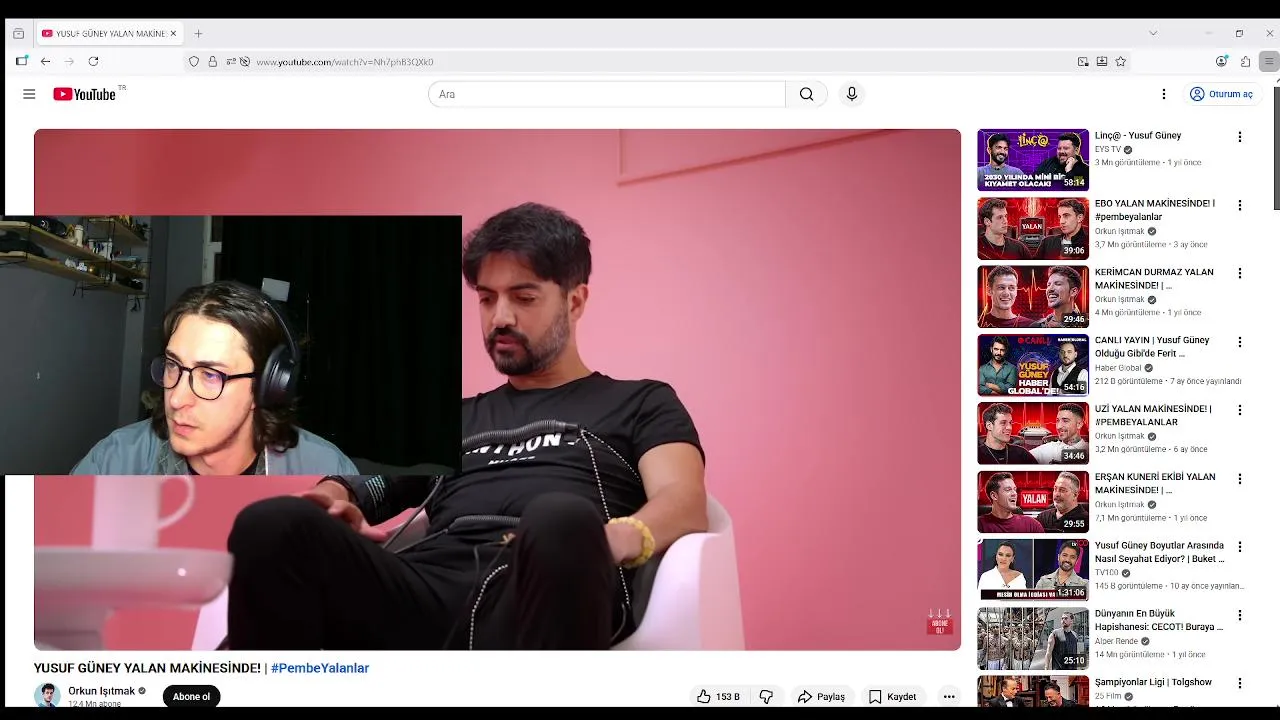The image size is (1280, 720).
Task: Open Şampiyonlar Ligi | Tolgshow video title
Action: pyautogui.click(x=1153, y=682)
